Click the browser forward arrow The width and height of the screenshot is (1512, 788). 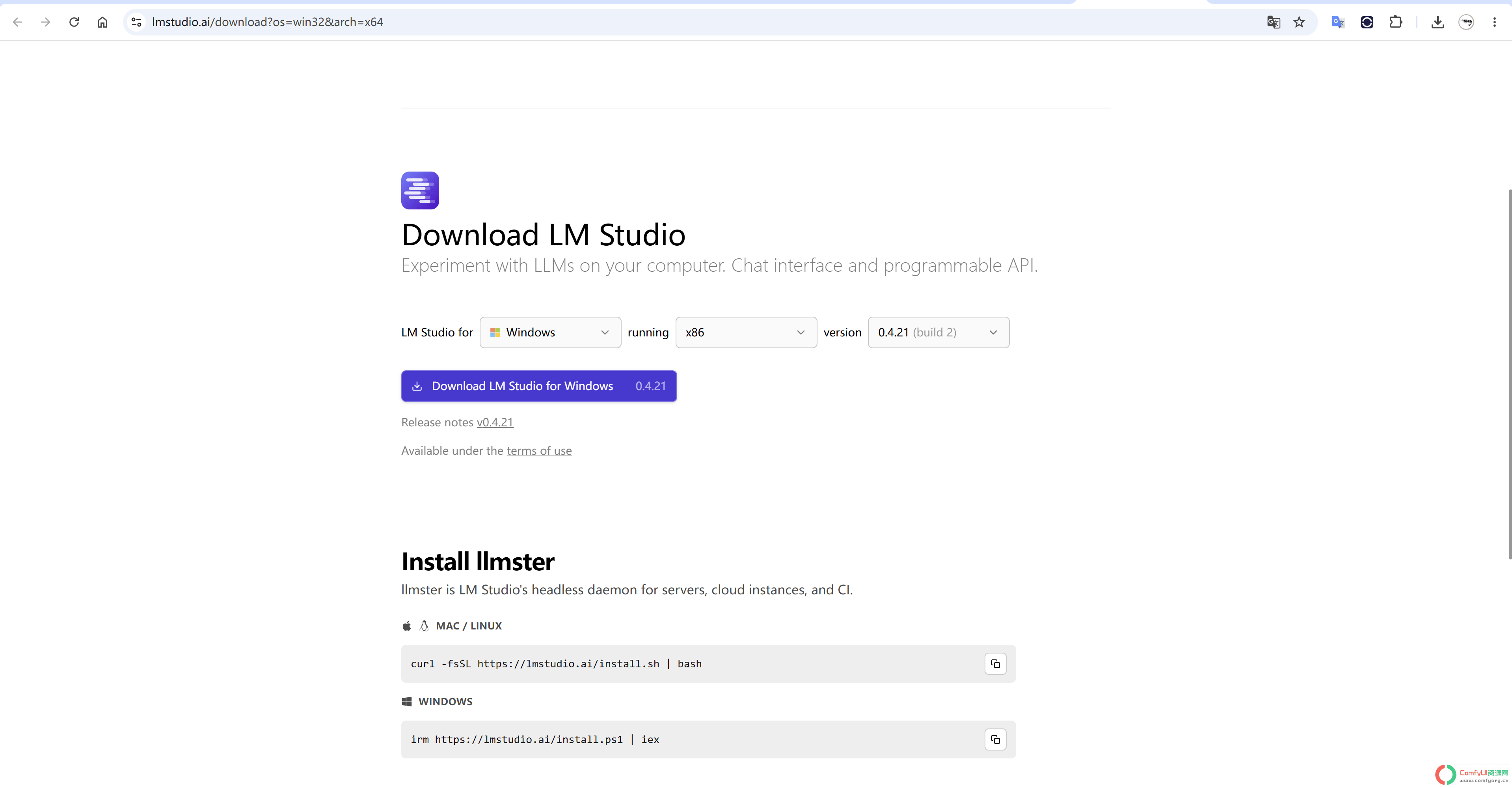click(45, 22)
